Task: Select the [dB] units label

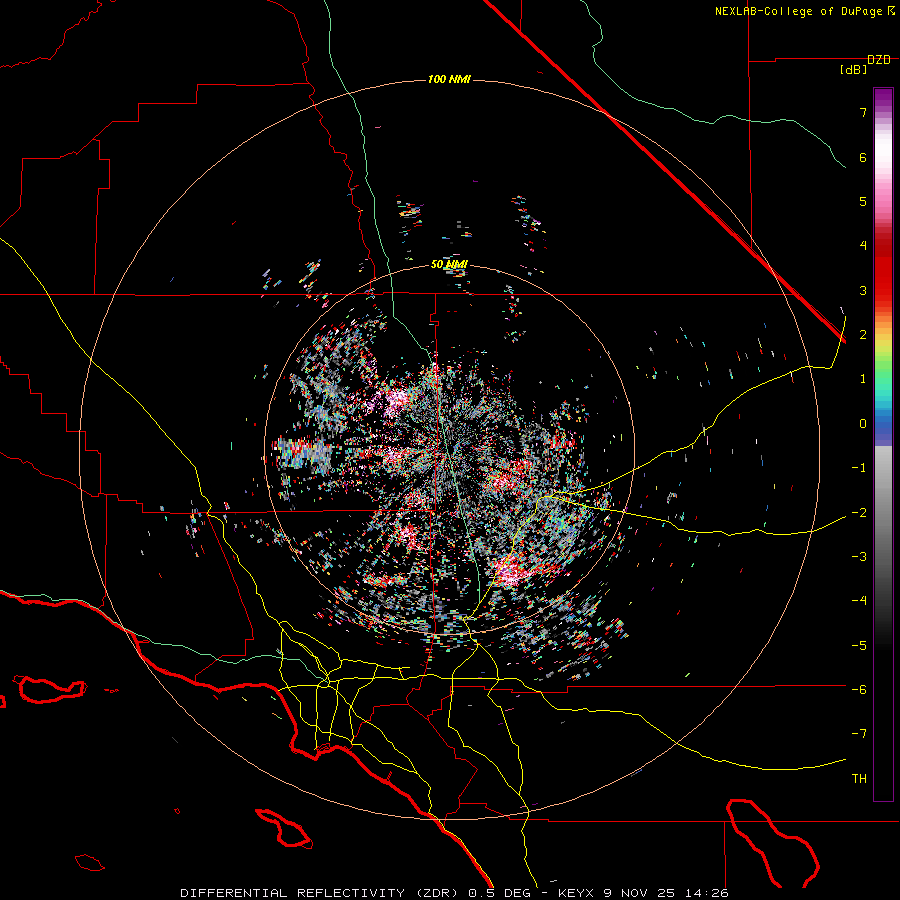Action: tap(854, 70)
